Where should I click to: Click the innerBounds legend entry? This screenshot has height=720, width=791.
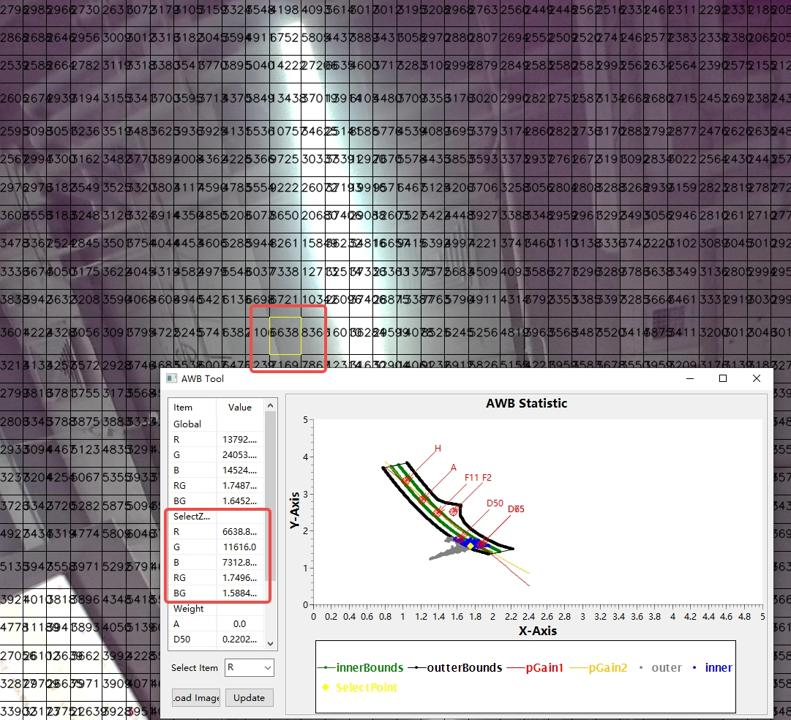[x=360, y=668]
